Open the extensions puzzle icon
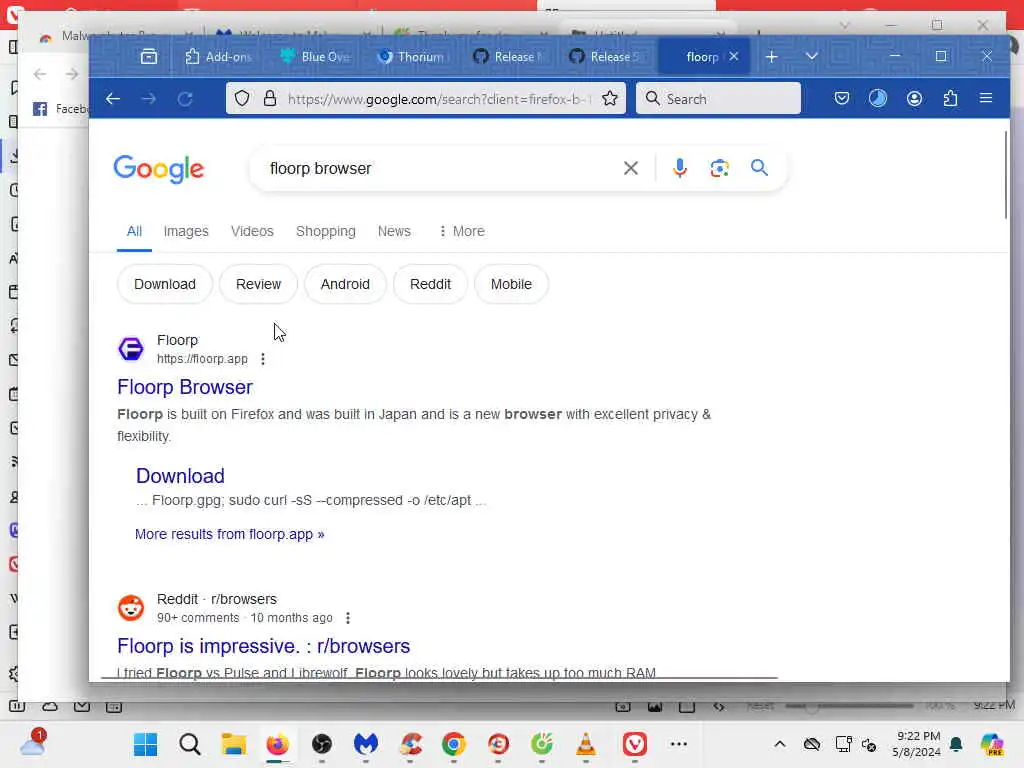Viewport: 1024px width, 768px height. 950,99
